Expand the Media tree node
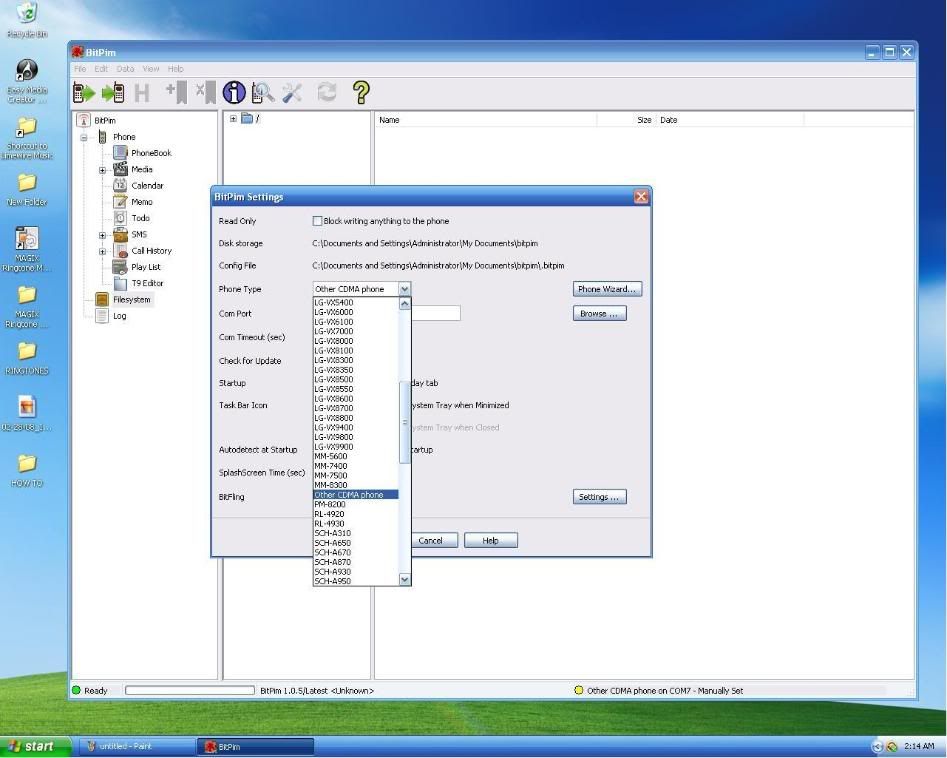947x758 pixels. coord(103,170)
